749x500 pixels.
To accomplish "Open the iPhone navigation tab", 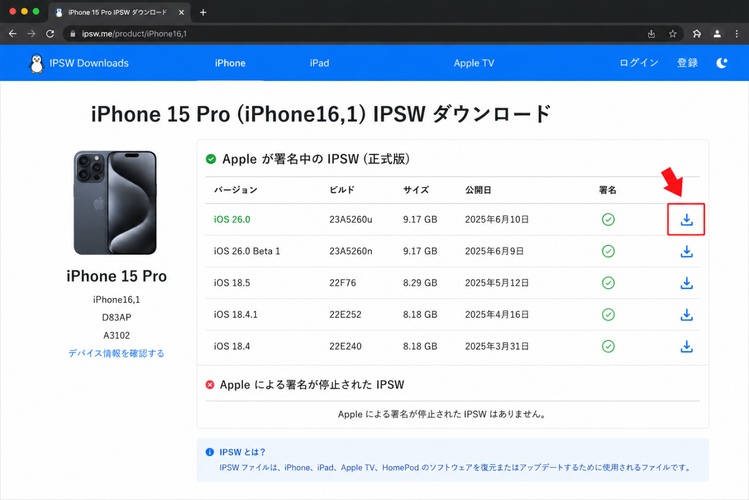I will click(230, 63).
